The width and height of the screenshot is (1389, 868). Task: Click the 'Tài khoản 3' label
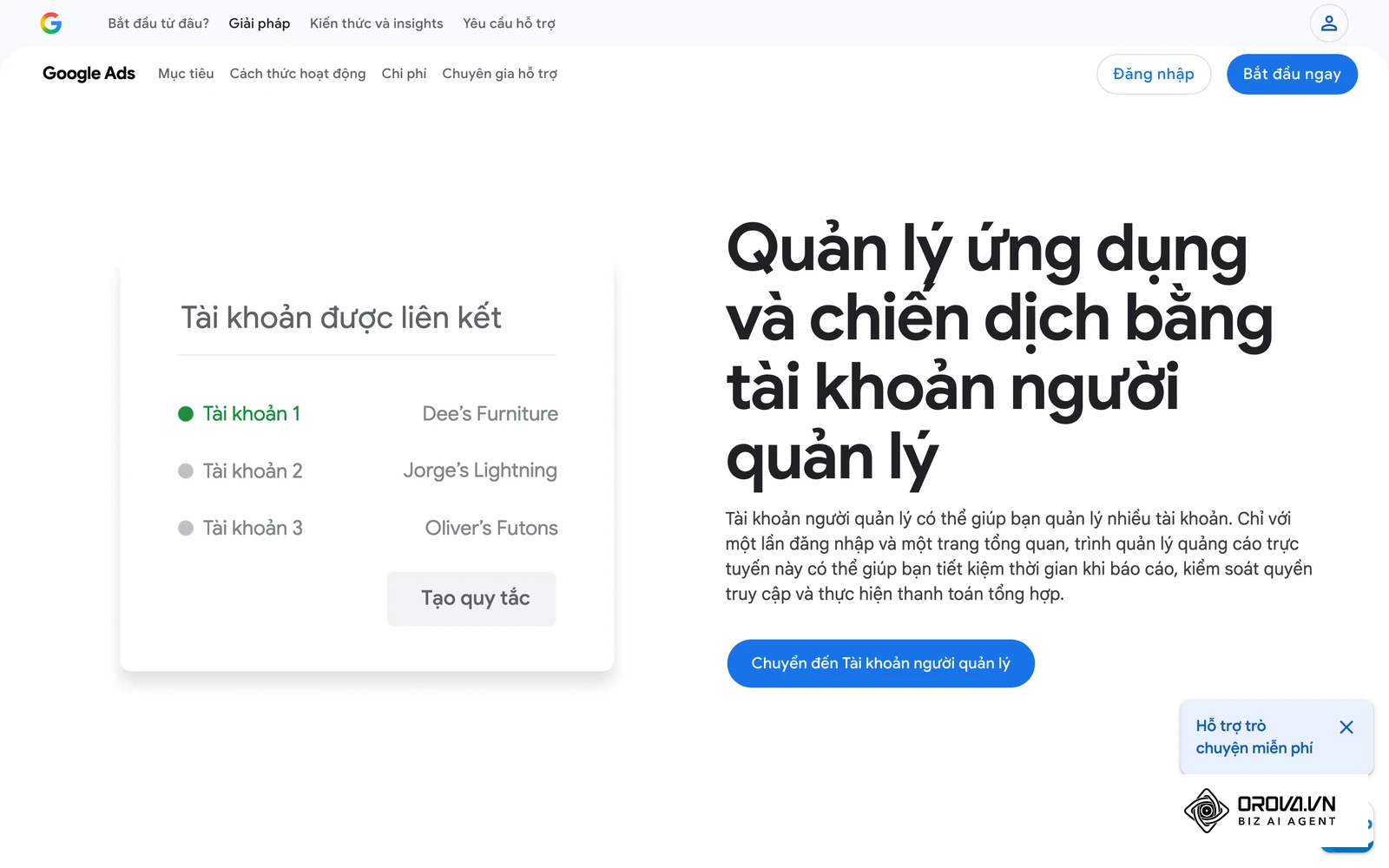tap(253, 528)
